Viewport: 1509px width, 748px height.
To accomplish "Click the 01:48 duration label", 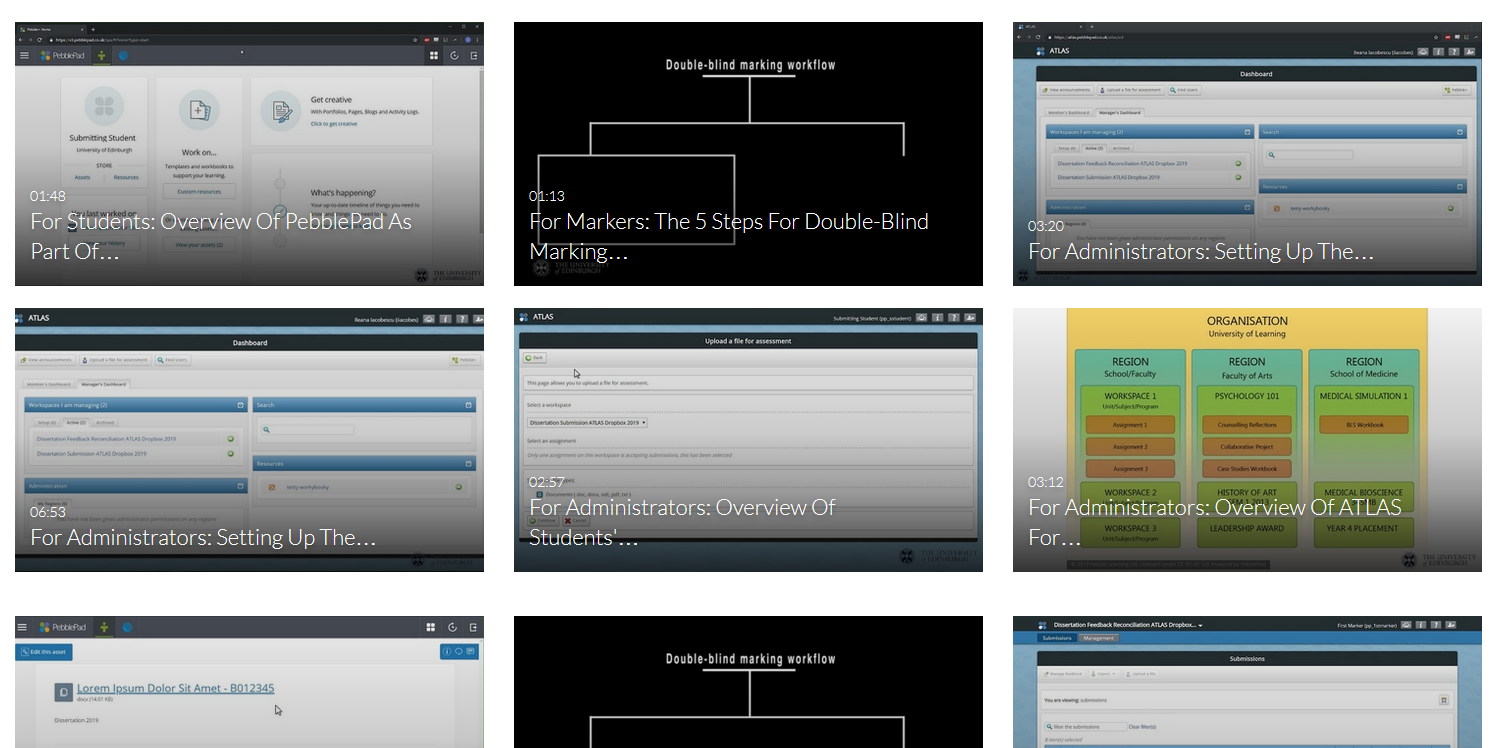I will point(48,196).
